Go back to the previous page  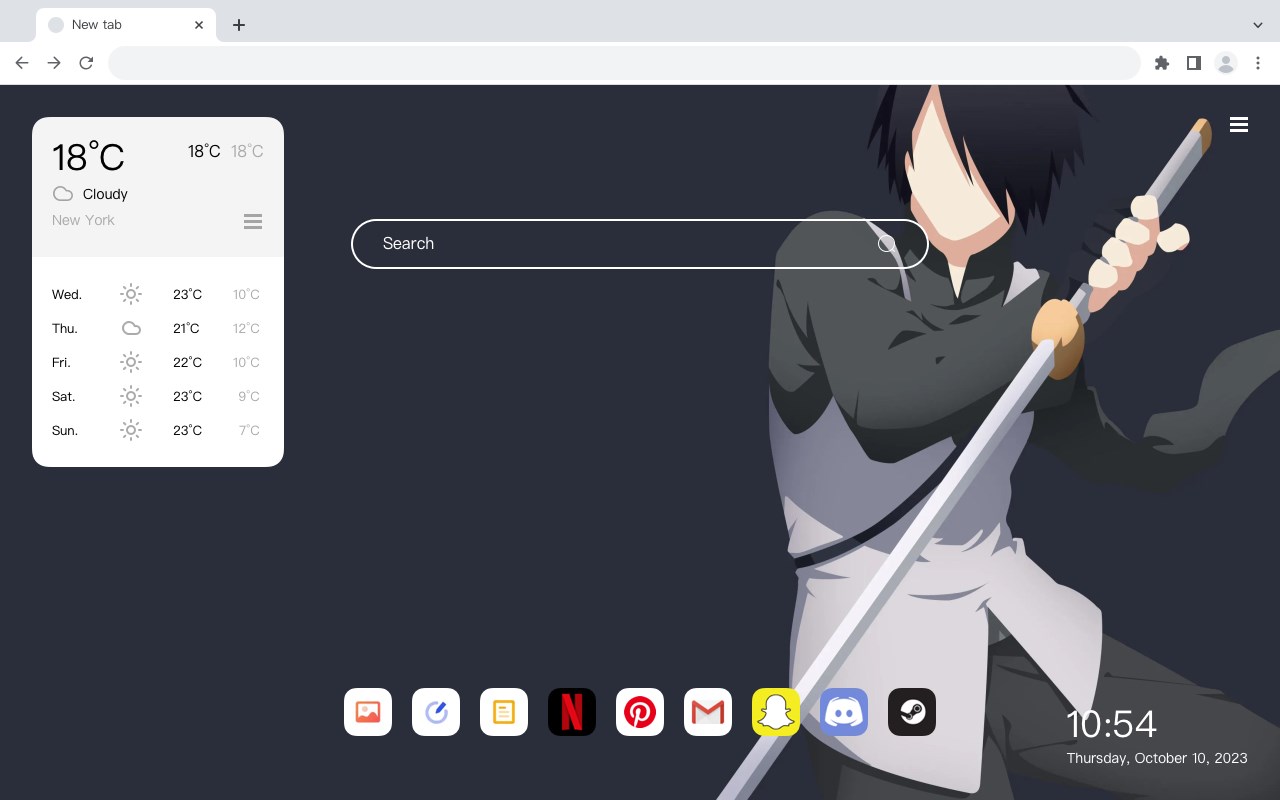pos(22,63)
